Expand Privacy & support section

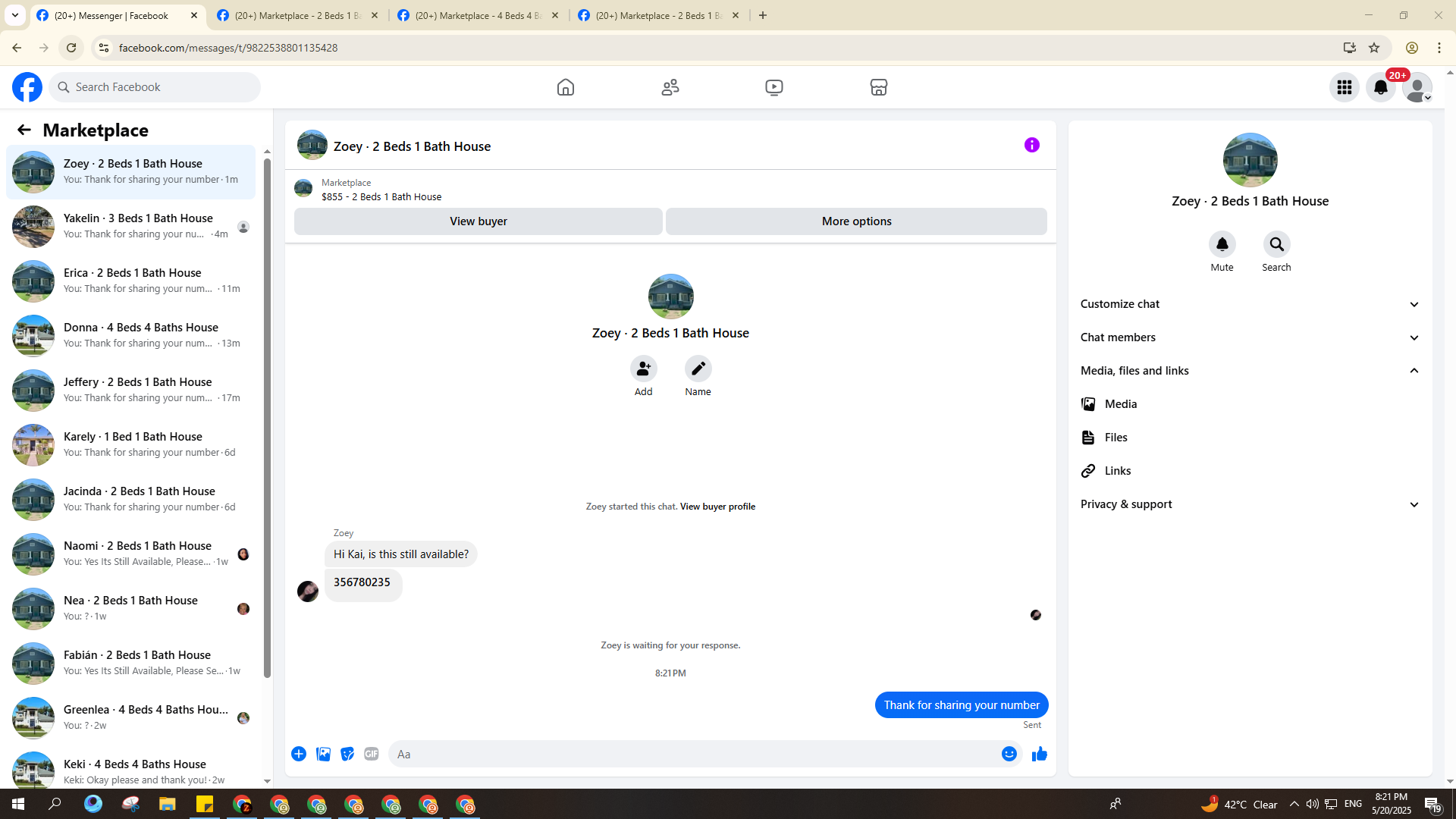1250,504
